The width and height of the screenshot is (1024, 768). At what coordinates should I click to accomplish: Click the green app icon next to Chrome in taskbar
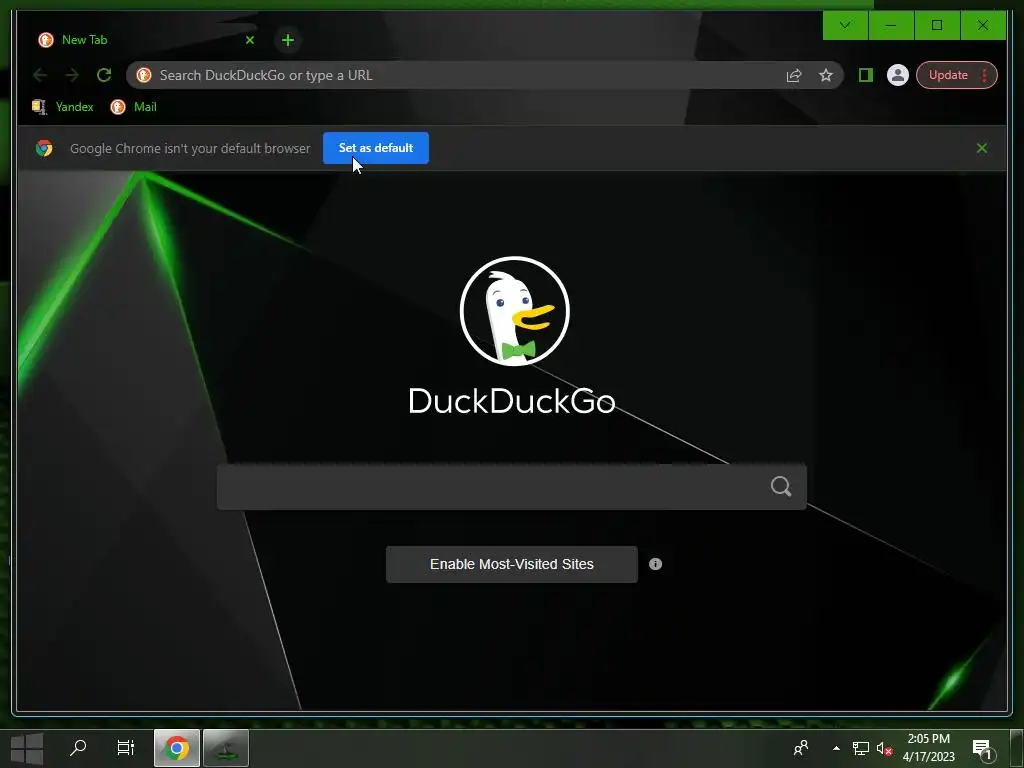(x=226, y=748)
